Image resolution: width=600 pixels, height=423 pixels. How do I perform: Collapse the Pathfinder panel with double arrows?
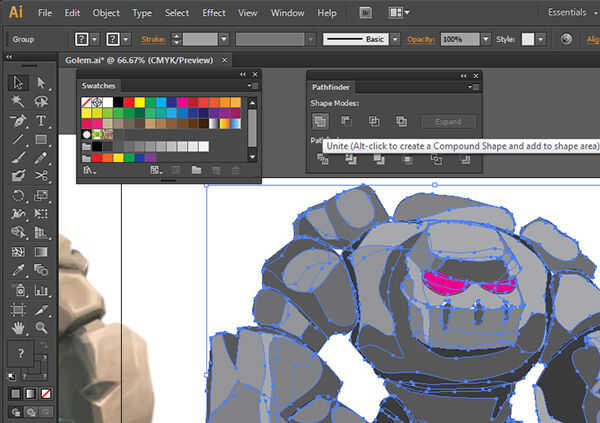[x=464, y=75]
